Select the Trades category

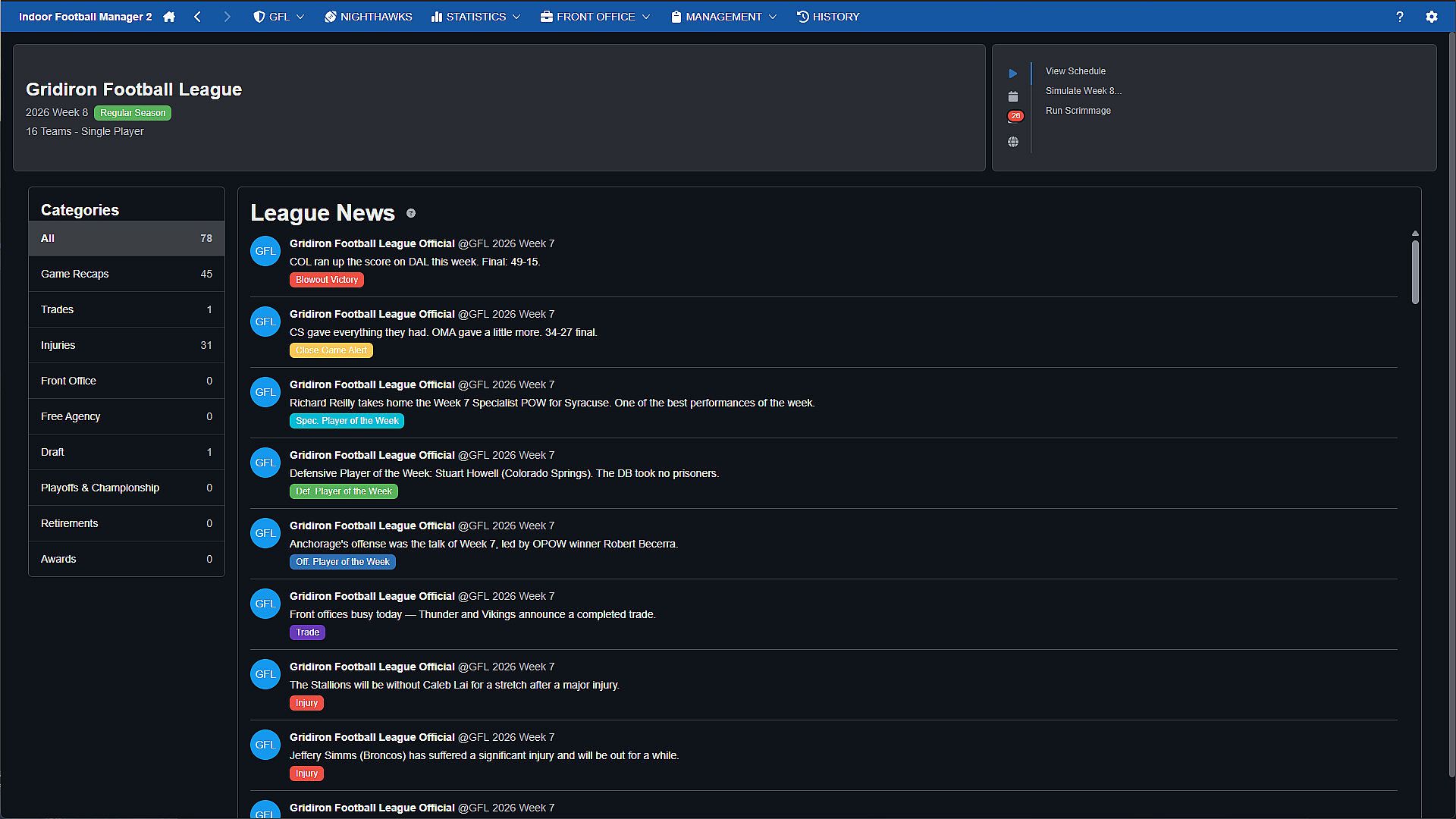(x=127, y=309)
